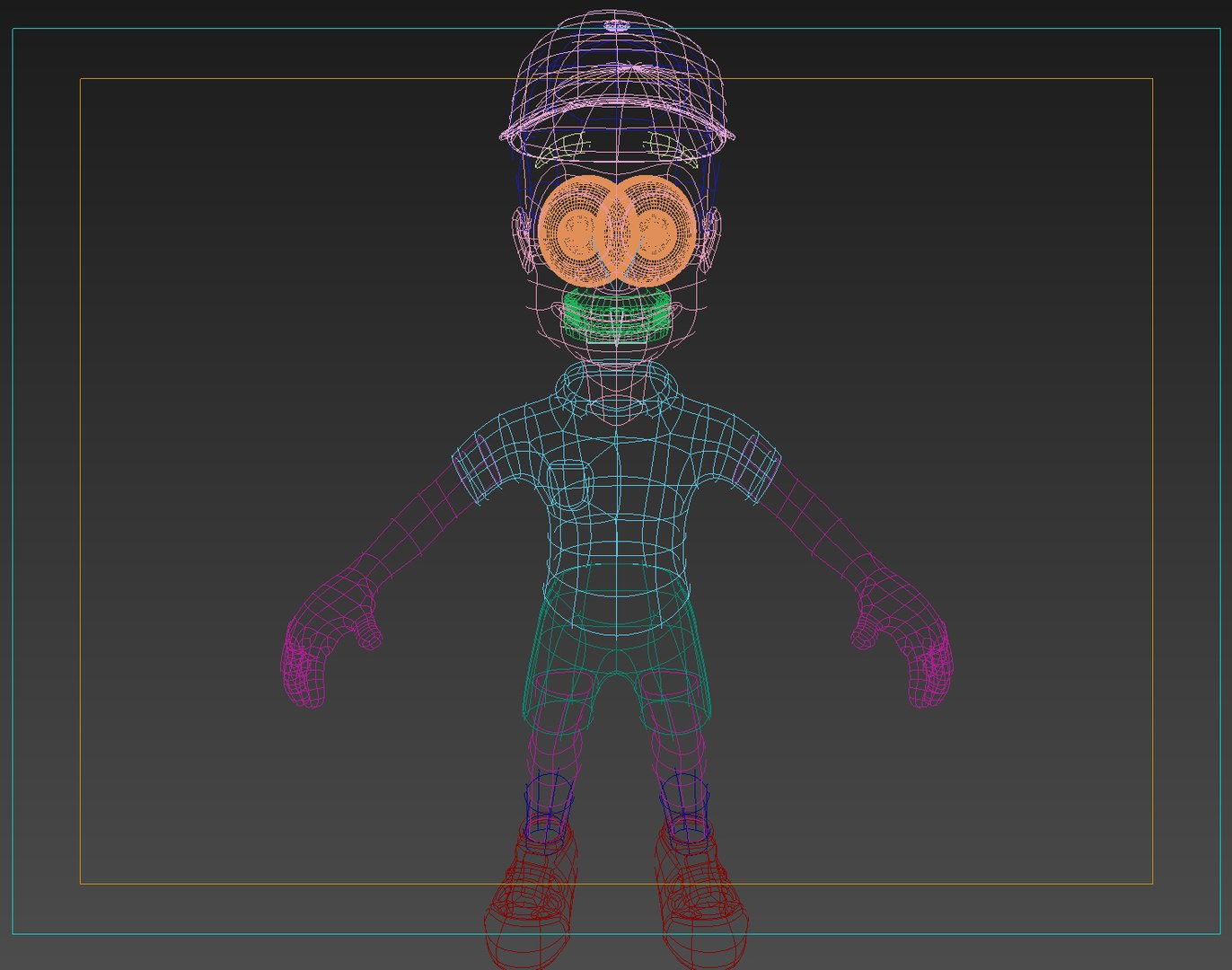Select the green mouth mesh
1232x970 pixels.
(x=617, y=314)
